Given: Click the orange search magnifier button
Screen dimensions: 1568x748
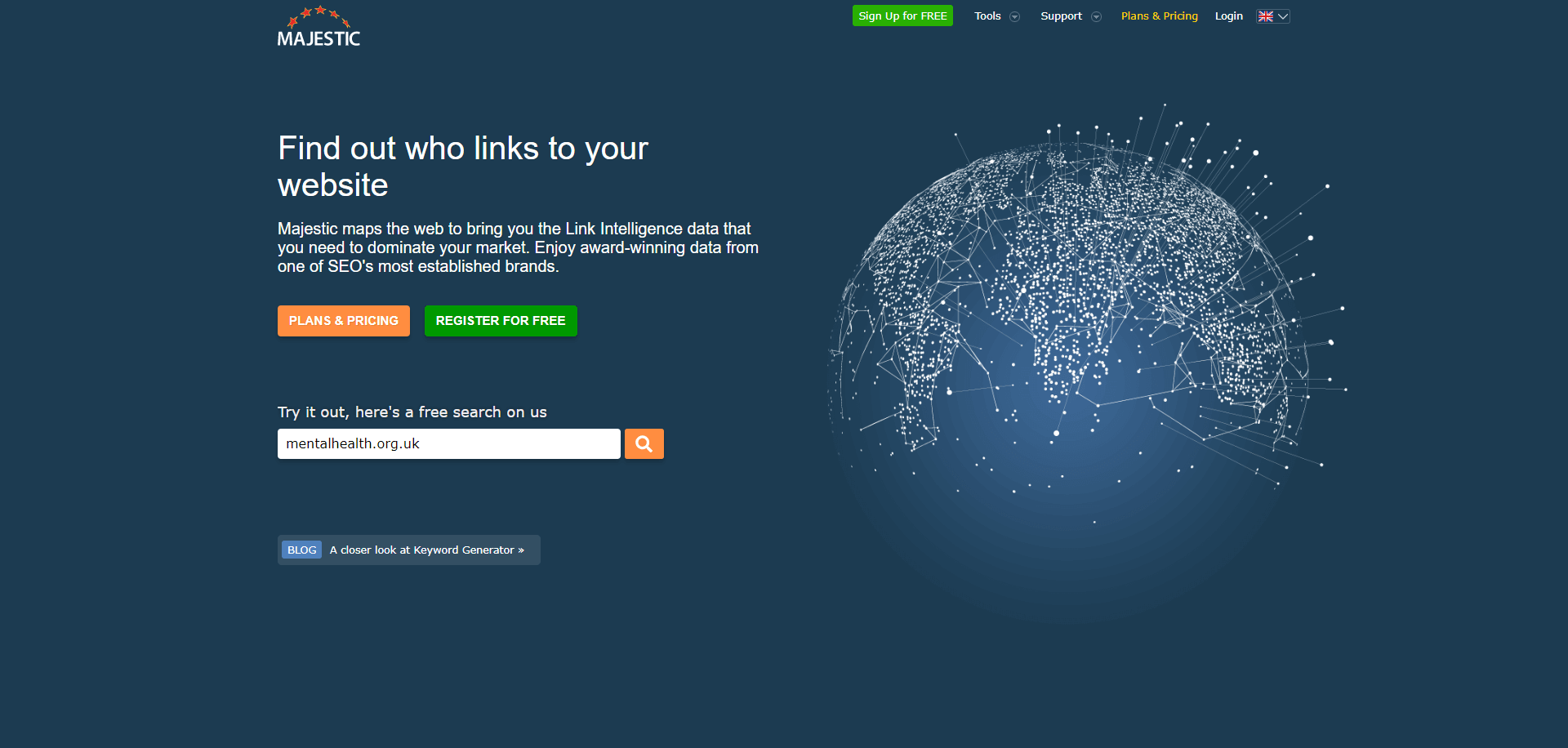Looking at the screenshot, I should (644, 443).
